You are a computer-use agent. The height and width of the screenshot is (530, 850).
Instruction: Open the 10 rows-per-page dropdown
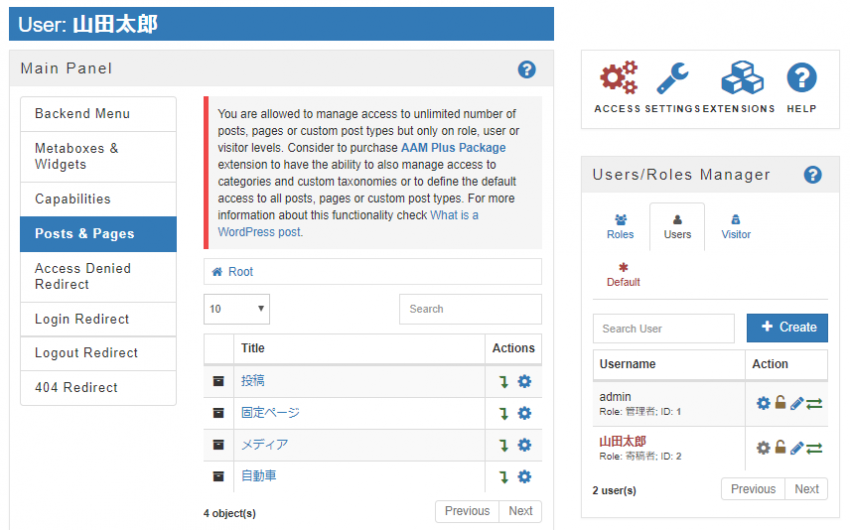coord(236,309)
